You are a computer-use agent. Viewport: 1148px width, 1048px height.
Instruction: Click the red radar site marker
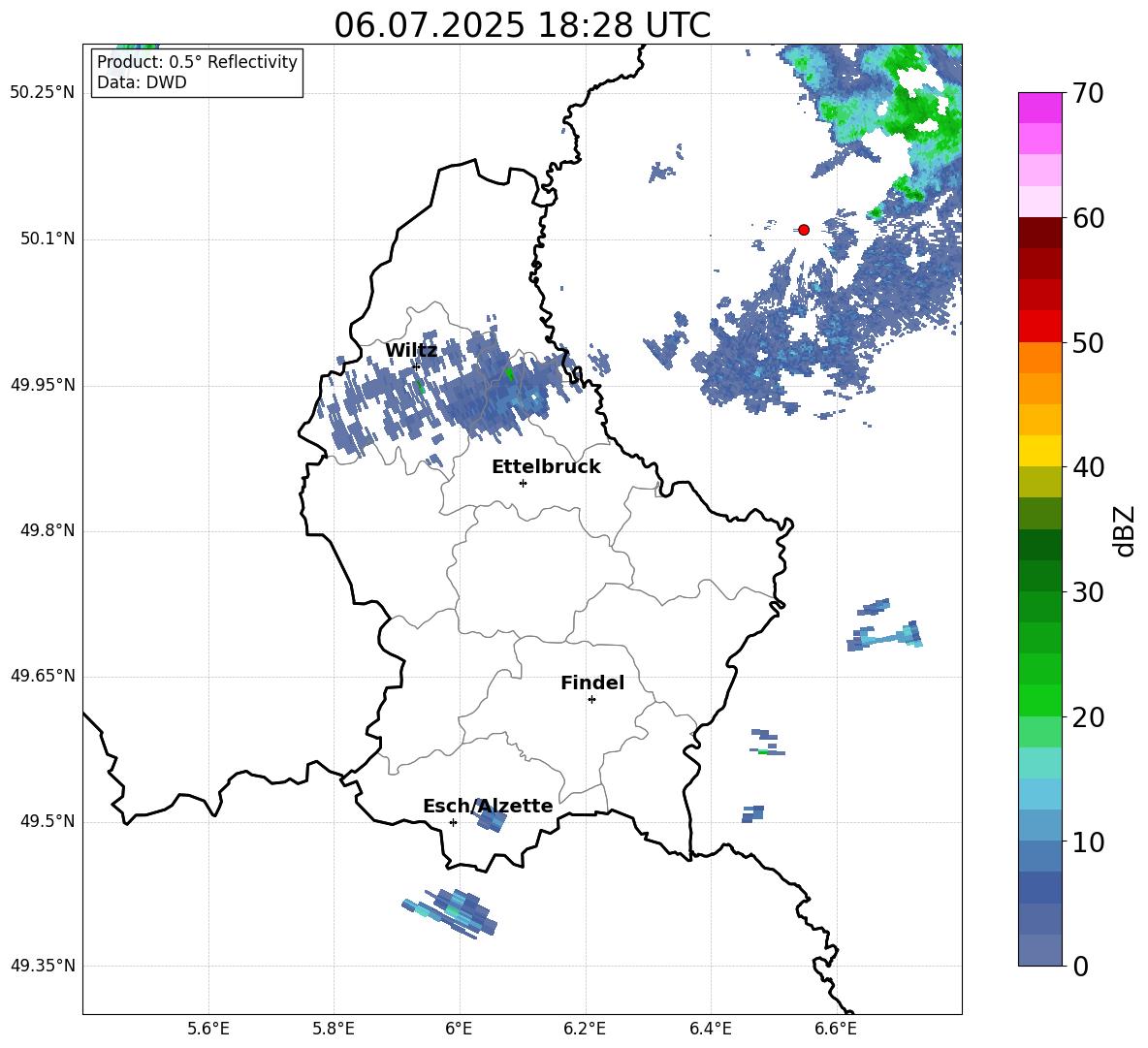coord(804,230)
